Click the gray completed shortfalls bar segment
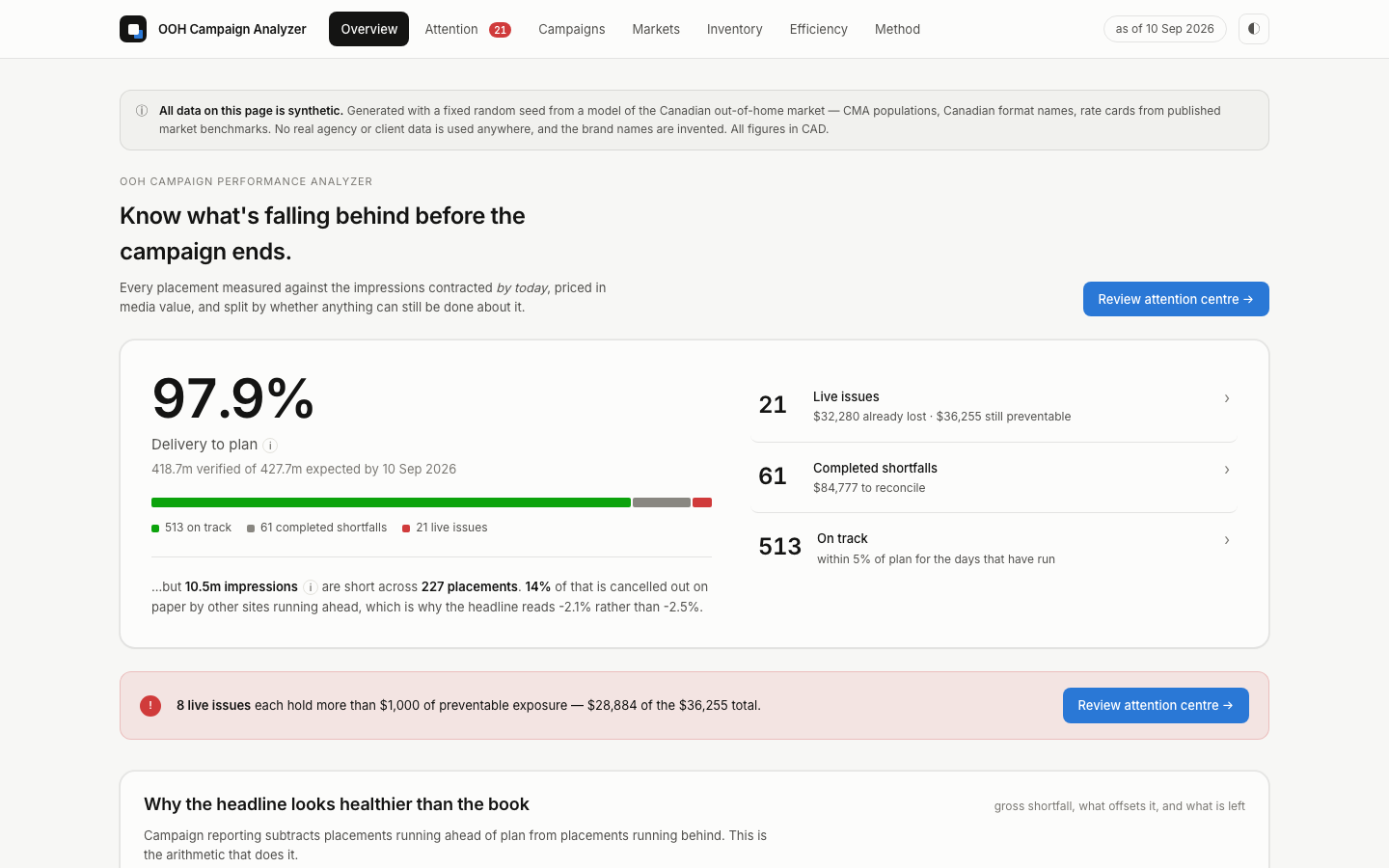This screenshot has width=1389, height=868. coord(662,502)
